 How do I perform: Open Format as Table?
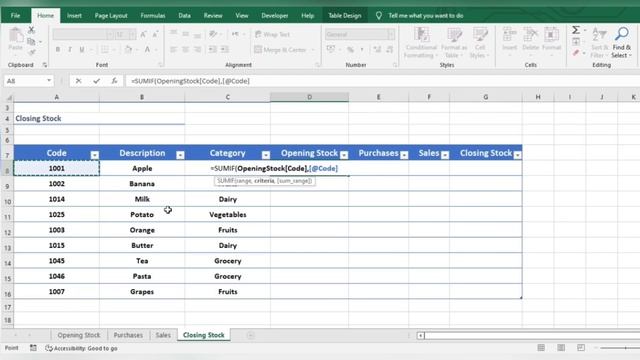click(x=453, y=42)
